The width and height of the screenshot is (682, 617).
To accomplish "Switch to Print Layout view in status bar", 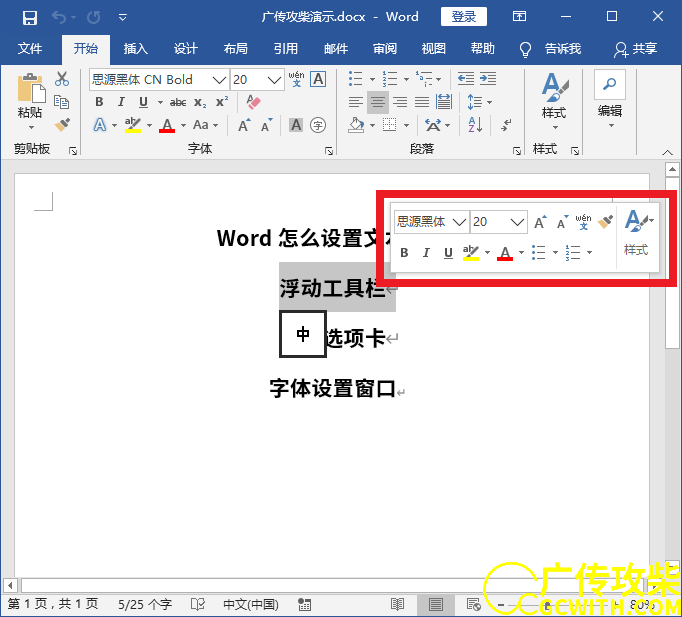I will tap(435, 604).
